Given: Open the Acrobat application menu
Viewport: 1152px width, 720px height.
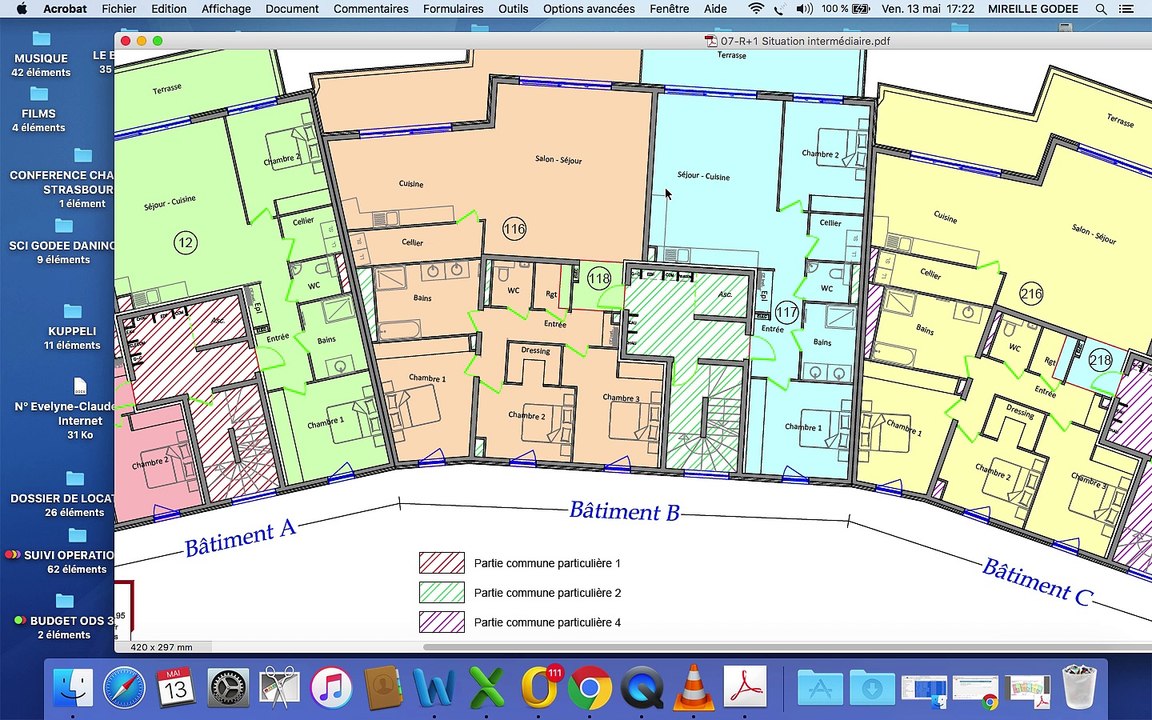Looking at the screenshot, I should [65, 9].
